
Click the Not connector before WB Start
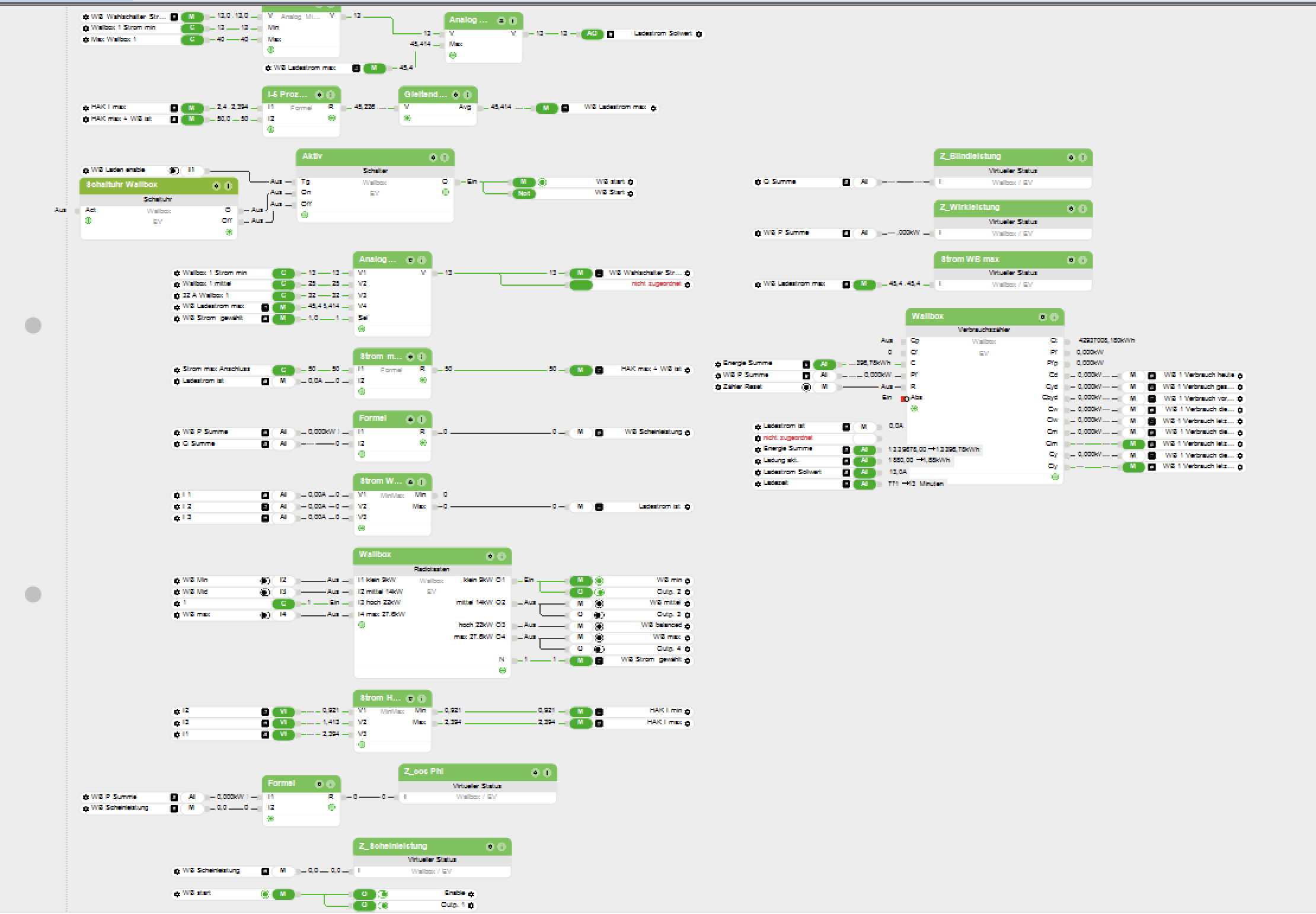tap(523, 194)
